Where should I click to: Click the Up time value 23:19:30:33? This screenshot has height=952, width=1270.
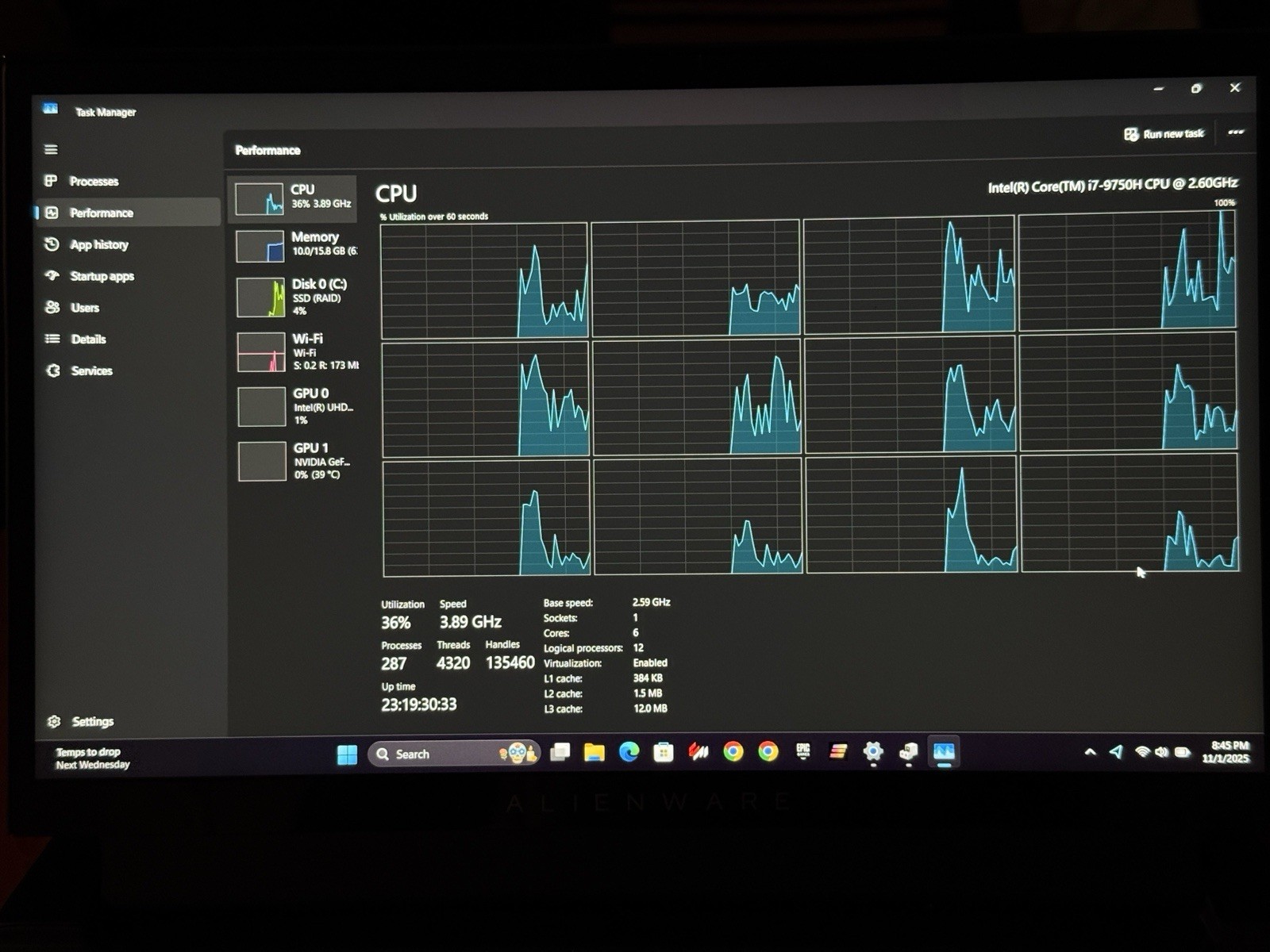coord(418,704)
